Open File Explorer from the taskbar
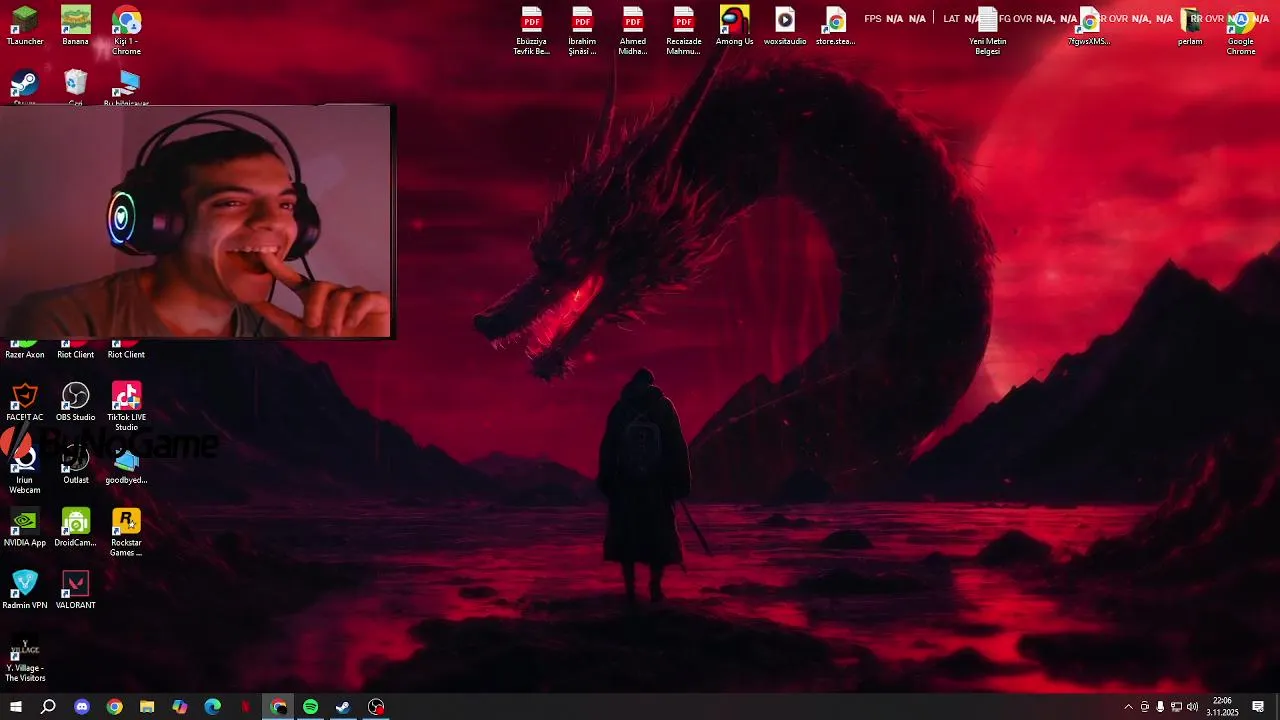Screen dimensions: 1280x720 [147, 707]
